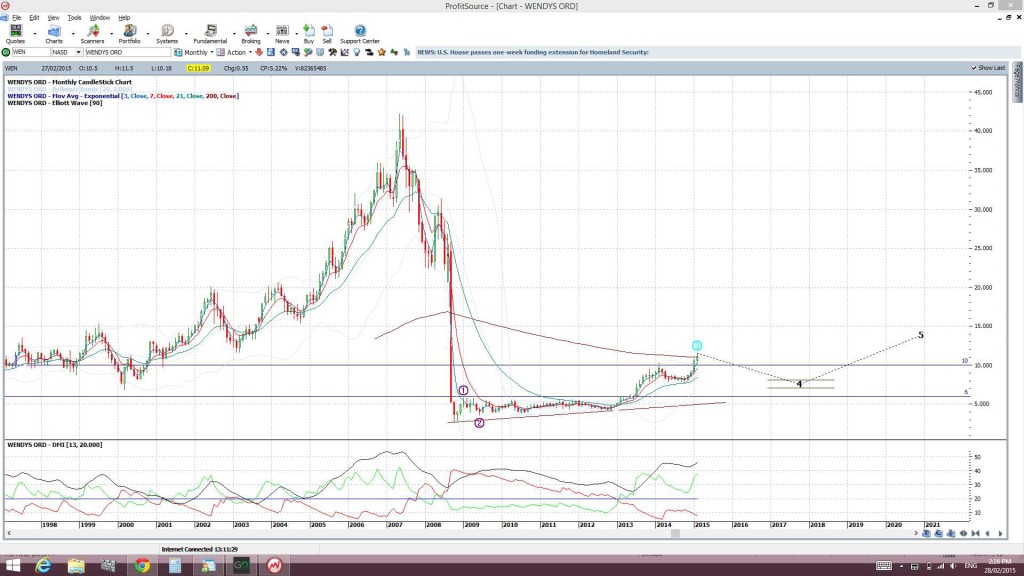Click the scroll-left arrow at chart bottom right
1024x576 pixels.
tap(987, 534)
